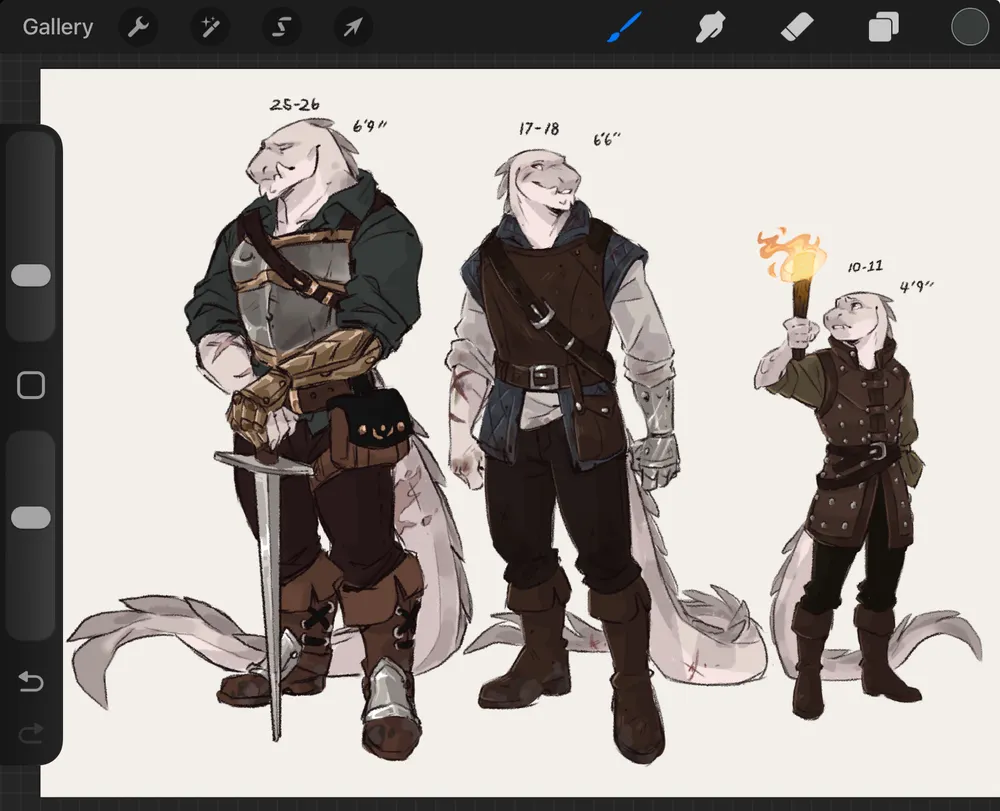
Task: Open the Gallery
Action: click(58, 27)
